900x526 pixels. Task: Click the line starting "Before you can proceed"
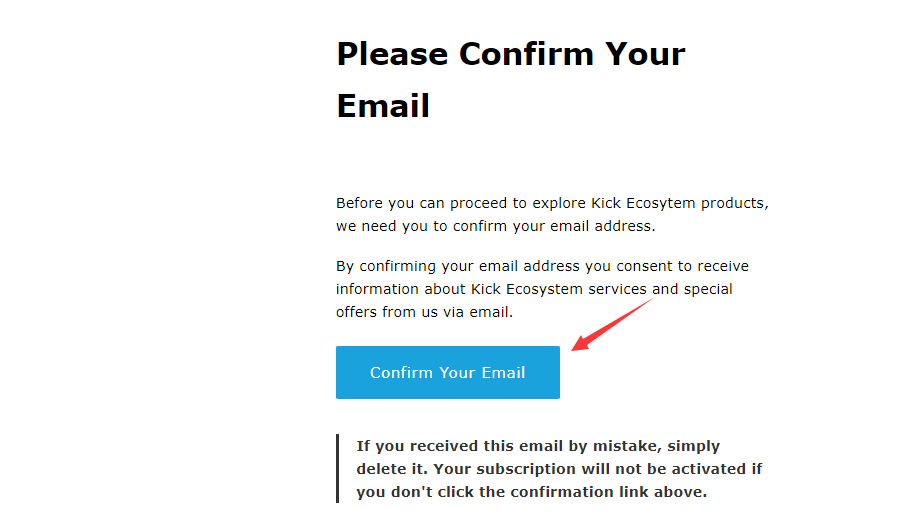tap(552, 203)
